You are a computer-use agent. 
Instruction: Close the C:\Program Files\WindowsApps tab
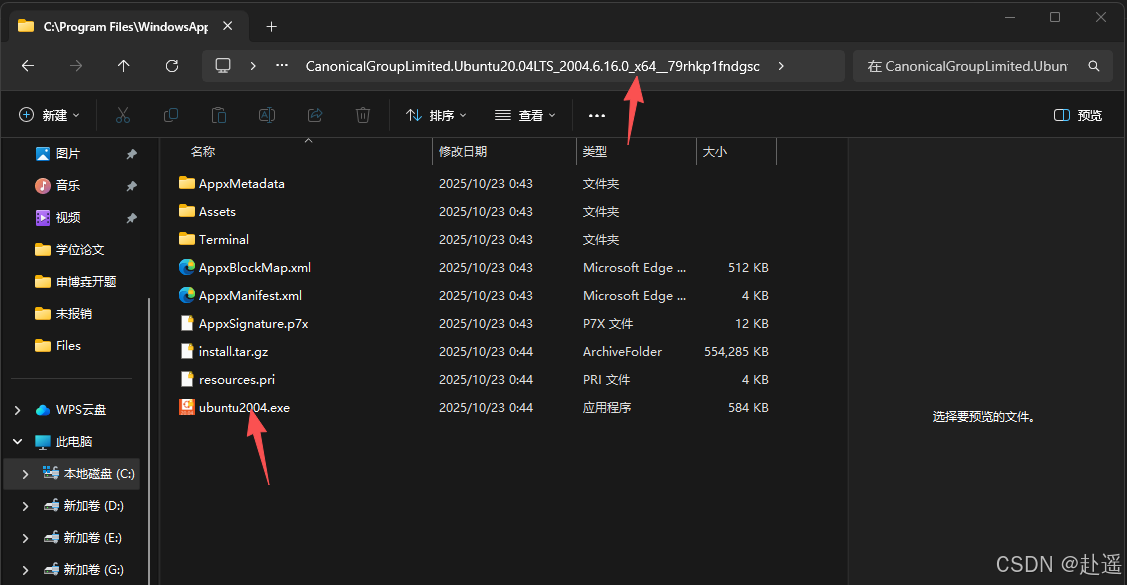[x=227, y=26]
